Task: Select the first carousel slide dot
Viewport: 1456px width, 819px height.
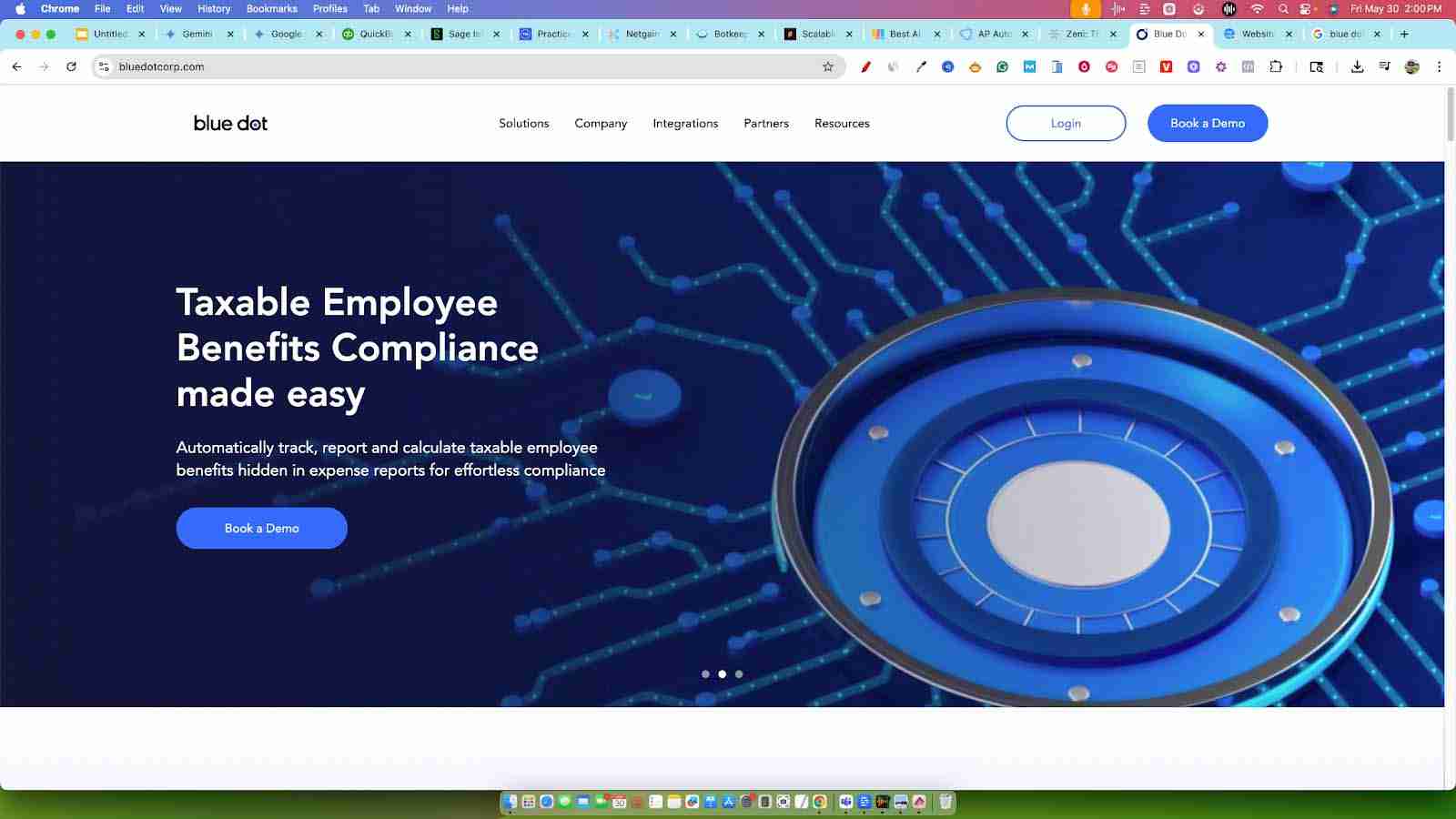Action: tap(705, 674)
